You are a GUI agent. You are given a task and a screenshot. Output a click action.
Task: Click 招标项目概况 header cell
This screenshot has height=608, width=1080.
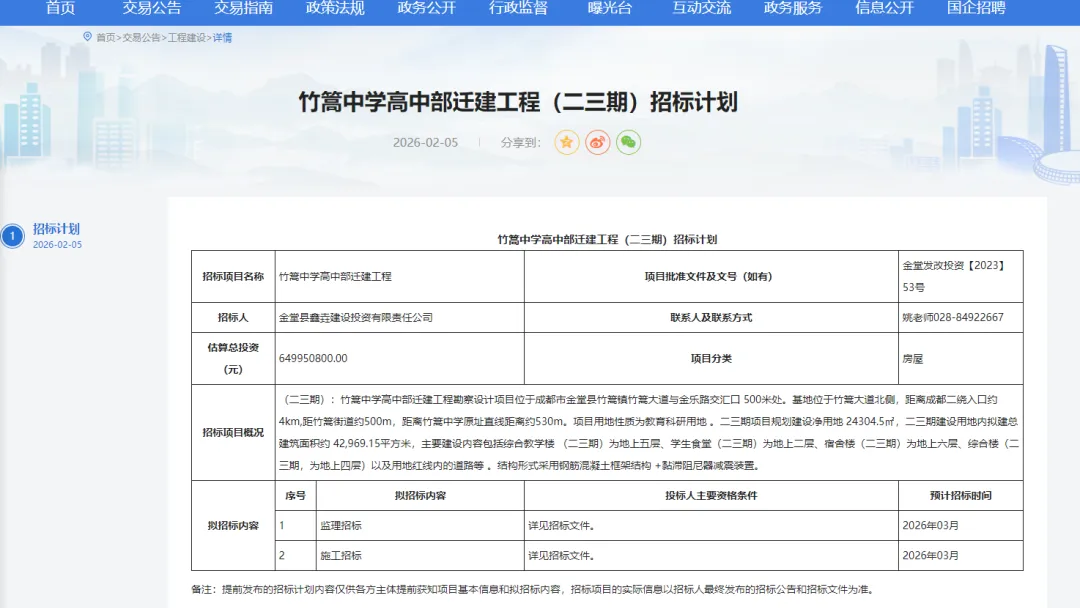click(x=233, y=432)
